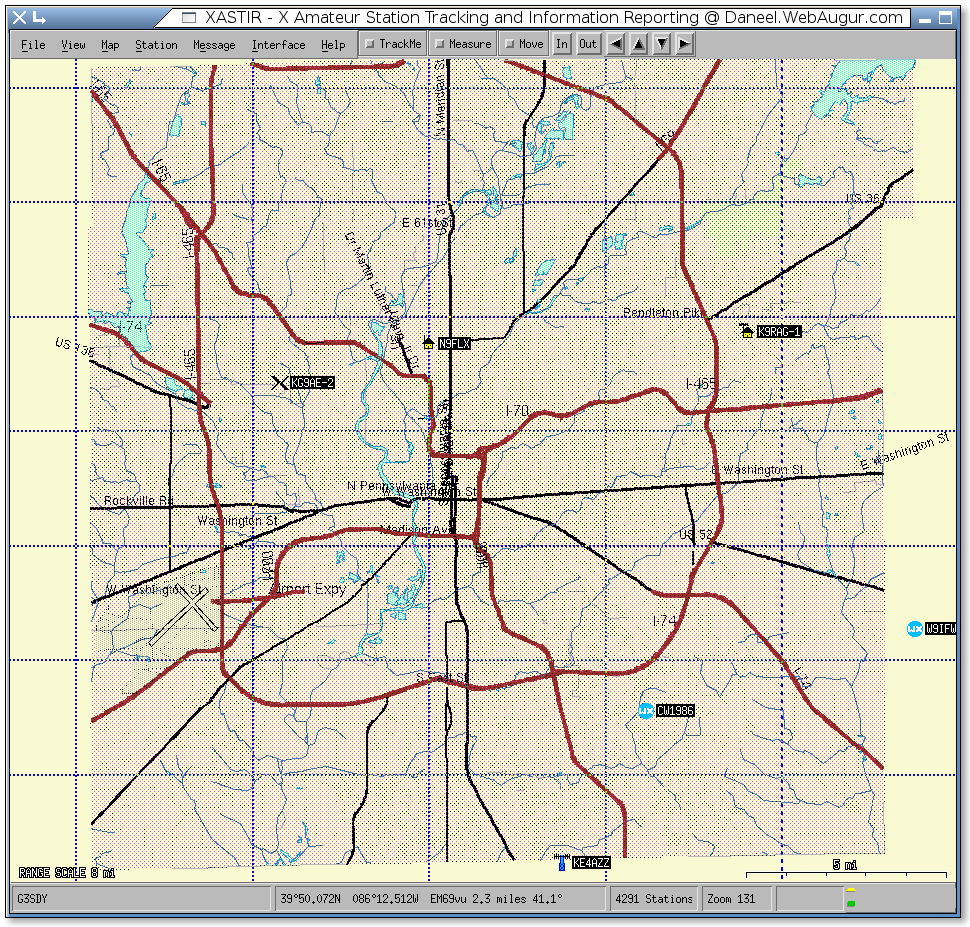Click the US 136 road label
The width and height of the screenshot is (970, 927).
coord(75,347)
